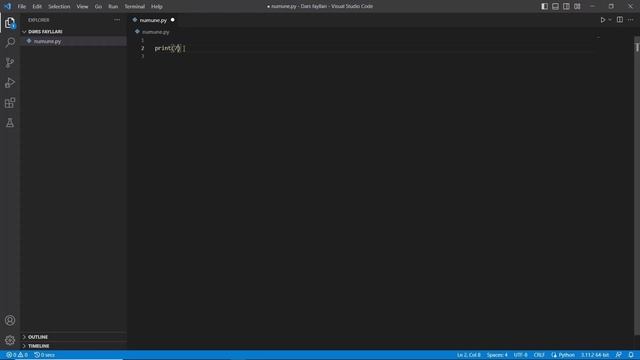This screenshot has height=360, width=640.
Task: Change the UTF-8 file encoding
Action: pyautogui.click(x=520, y=355)
